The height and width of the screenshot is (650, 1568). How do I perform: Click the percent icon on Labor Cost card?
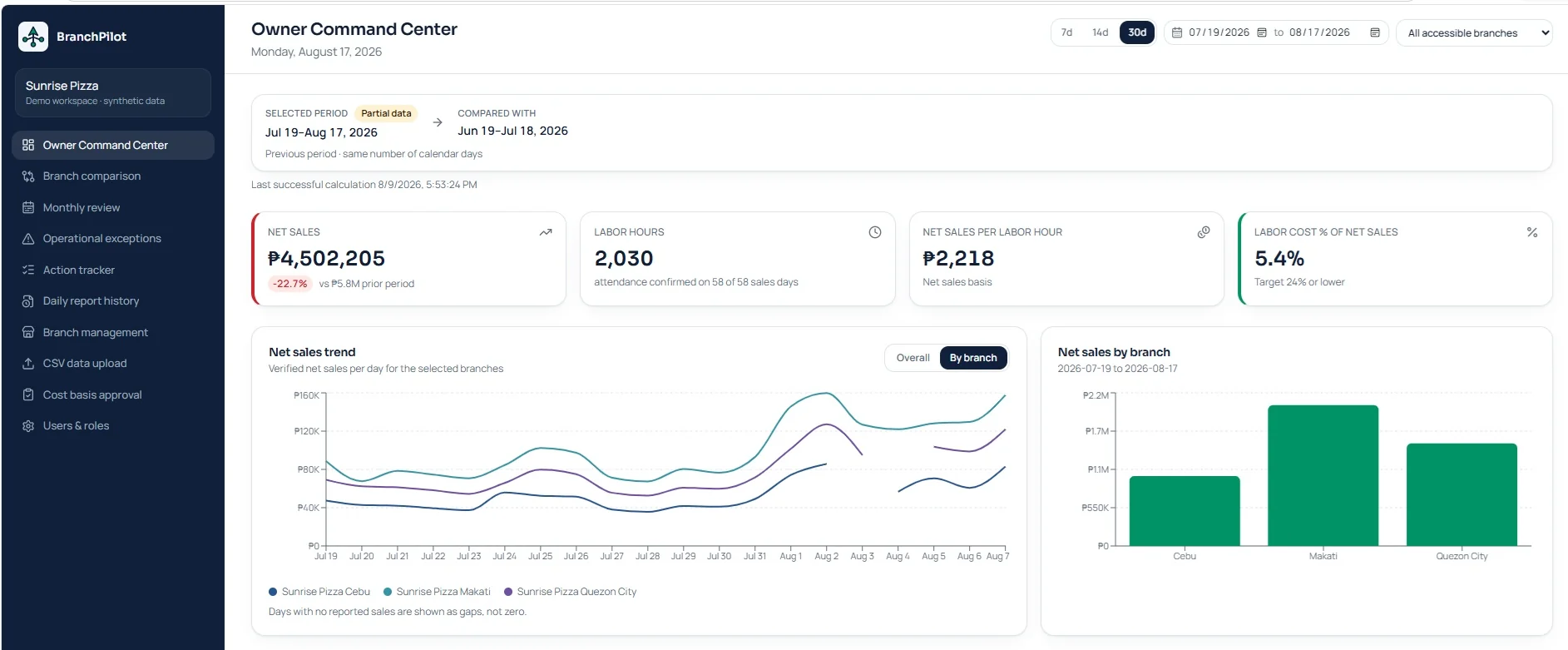(x=1532, y=232)
